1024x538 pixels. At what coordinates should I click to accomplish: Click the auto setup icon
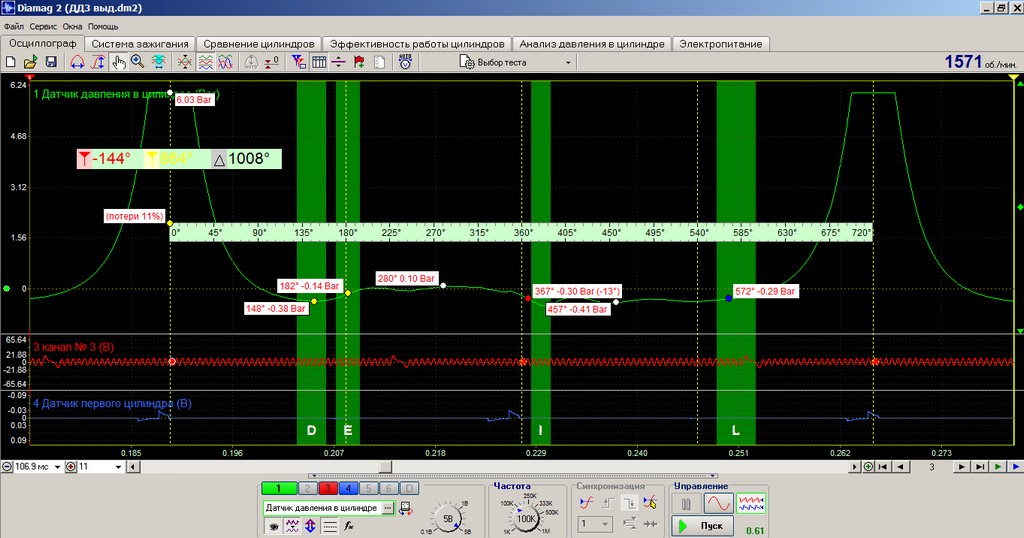(406, 62)
